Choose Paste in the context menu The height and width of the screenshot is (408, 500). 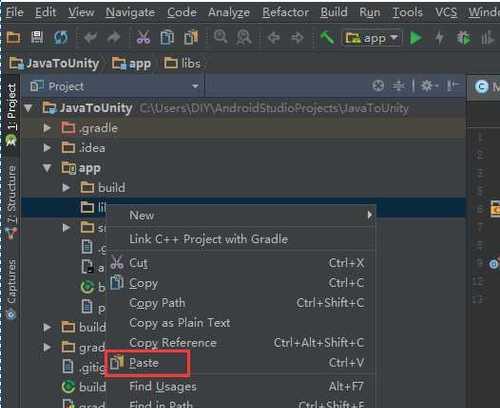click(241, 363)
